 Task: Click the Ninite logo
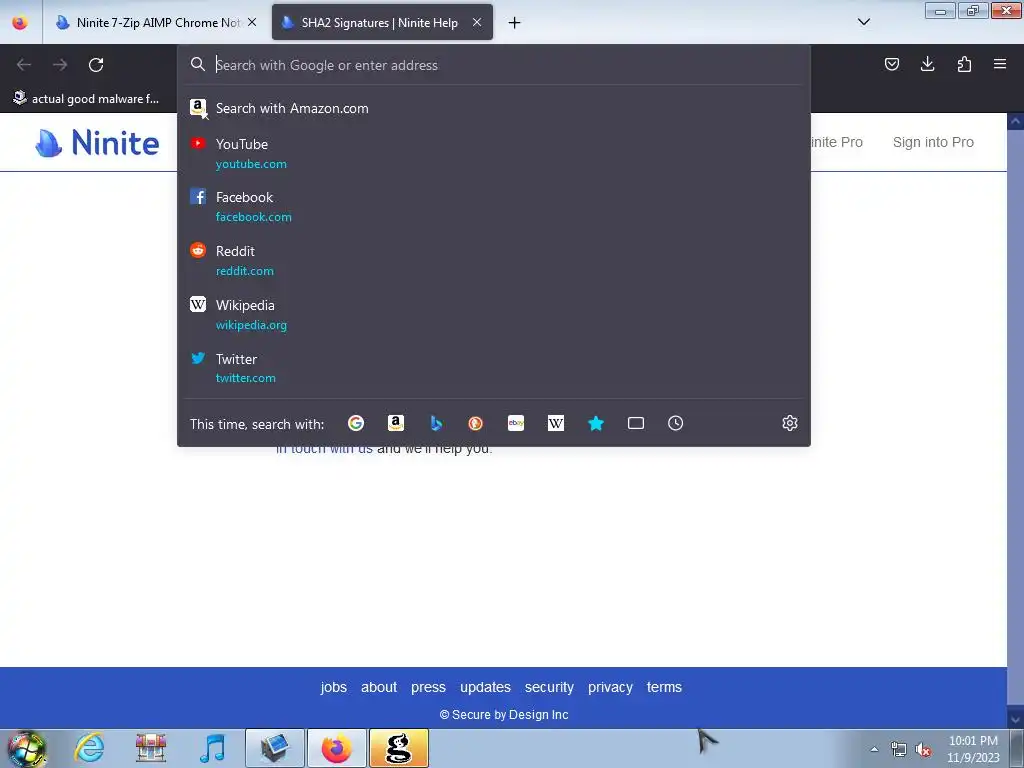tap(97, 142)
